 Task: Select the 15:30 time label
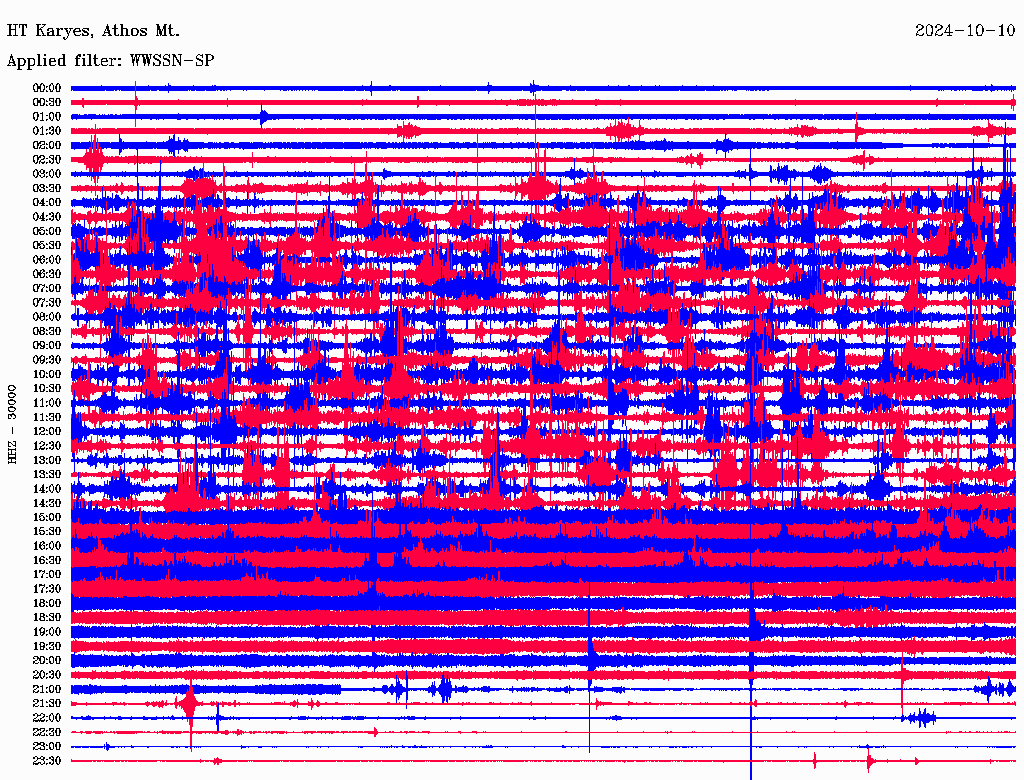click(x=47, y=532)
